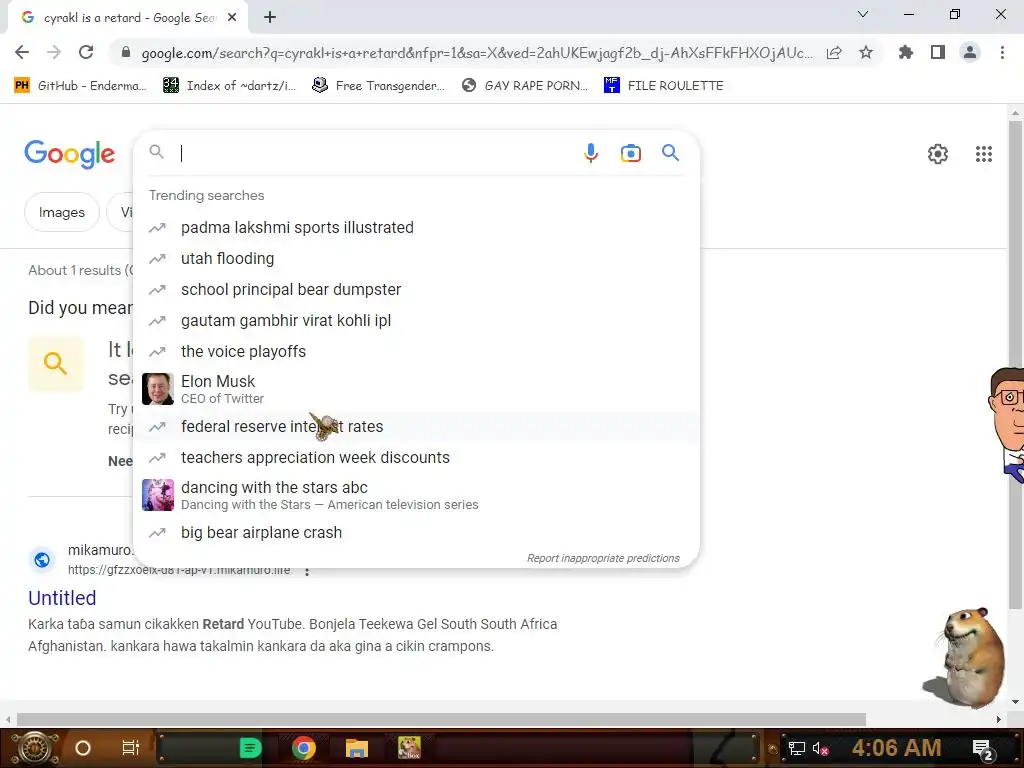Open the green notes app on taskbar
Screen dimensions: 1024x768
coord(250,748)
